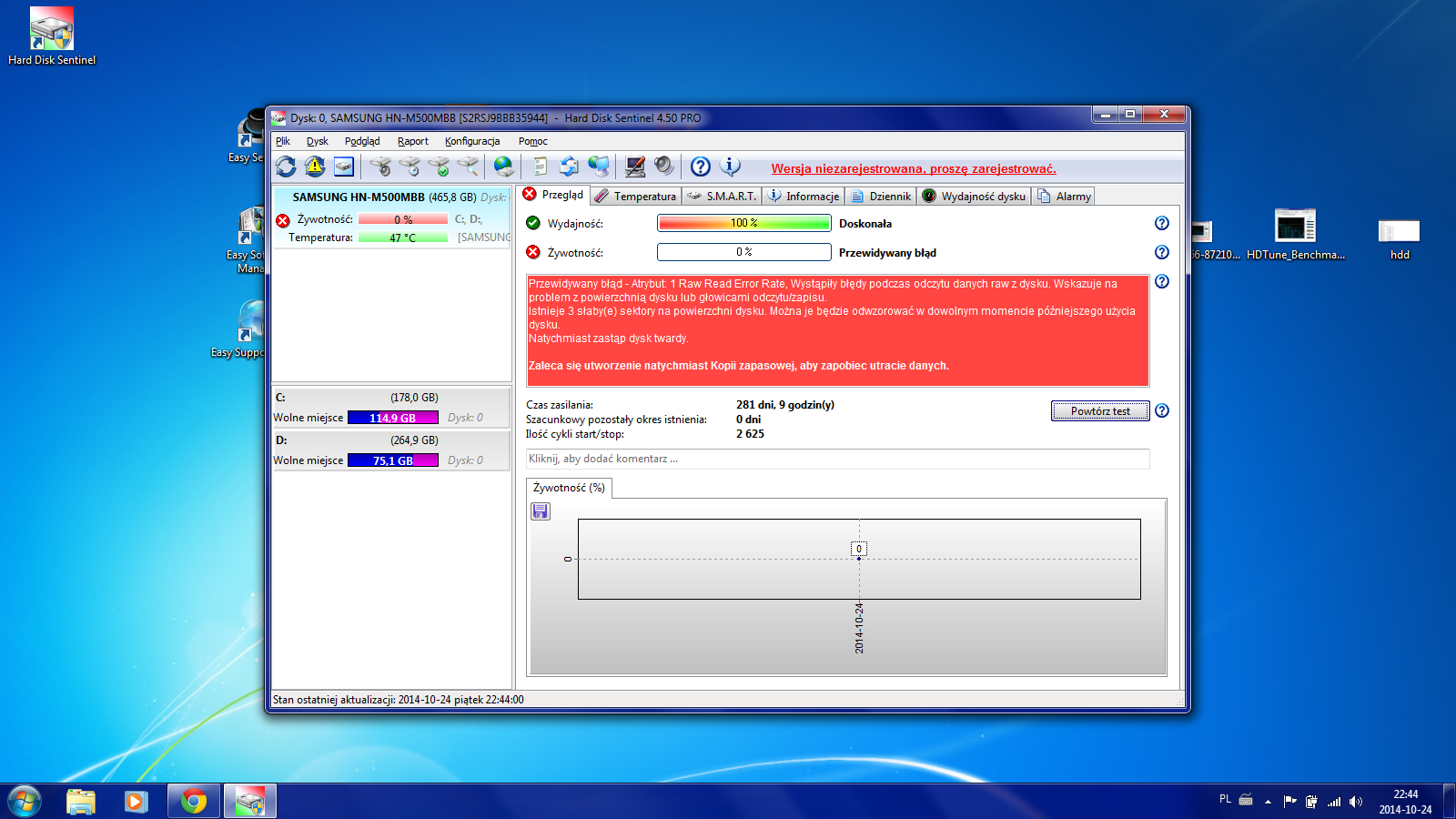Click the save icon in Żywotność chart
The image size is (1456, 819).
[541, 511]
